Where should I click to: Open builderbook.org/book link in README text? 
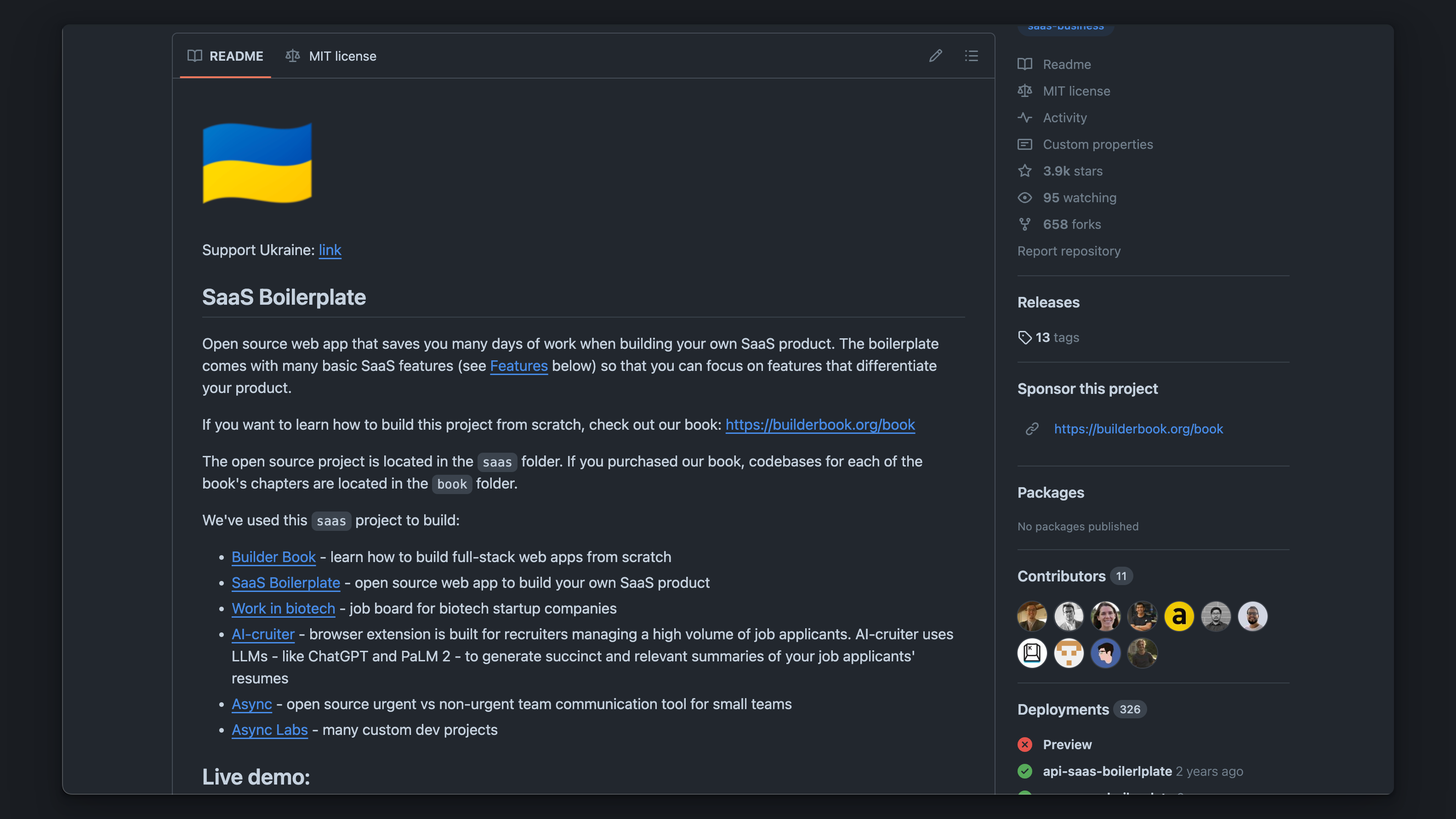tap(819, 425)
